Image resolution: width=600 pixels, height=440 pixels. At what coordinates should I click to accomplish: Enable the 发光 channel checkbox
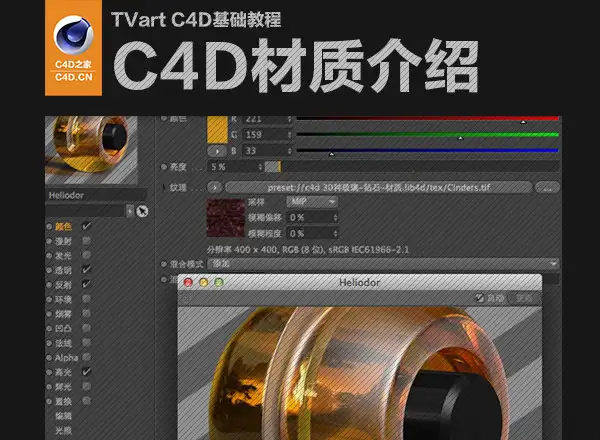pos(86,255)
